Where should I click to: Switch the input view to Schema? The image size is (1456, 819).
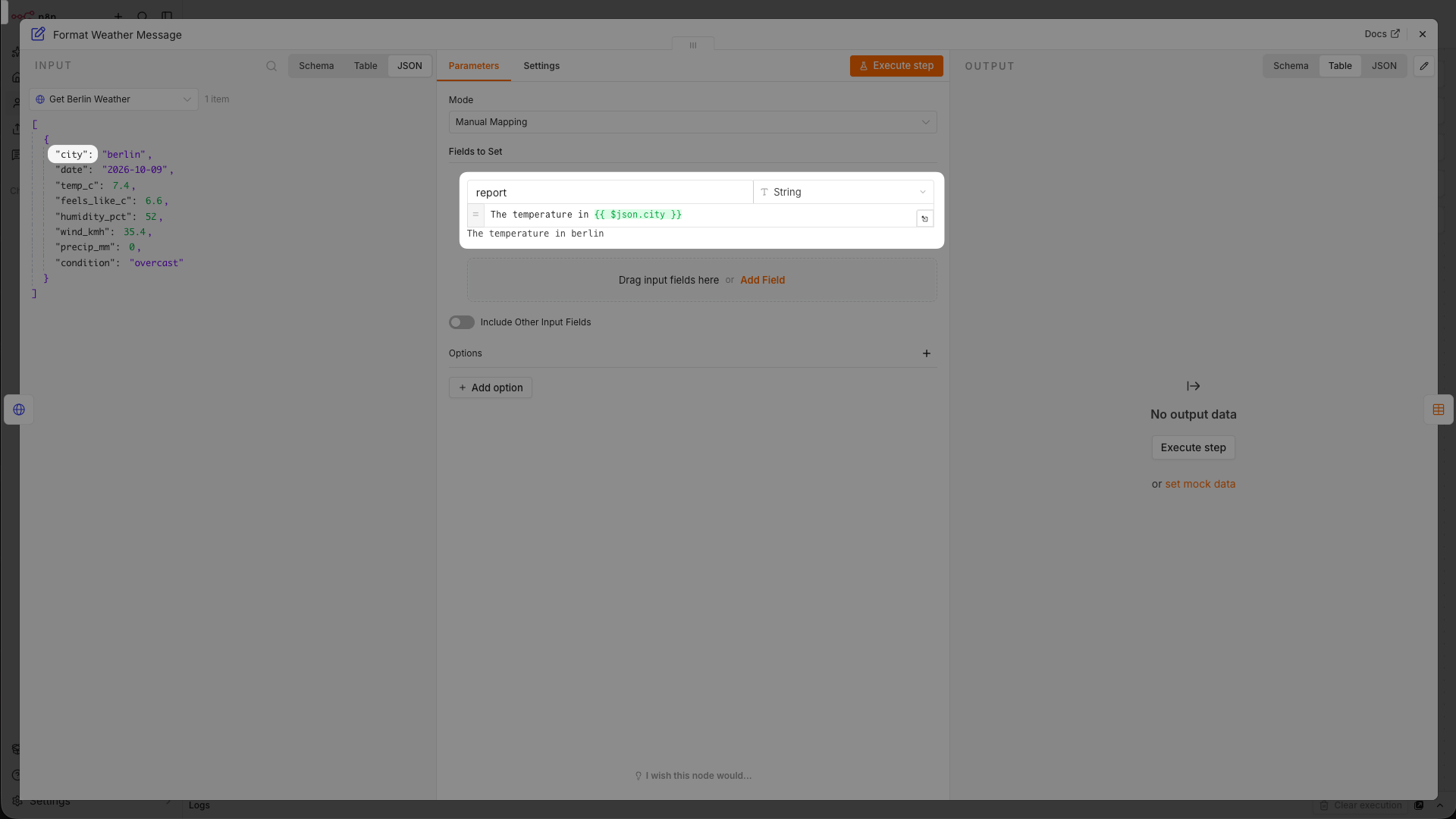pos(316,66)
